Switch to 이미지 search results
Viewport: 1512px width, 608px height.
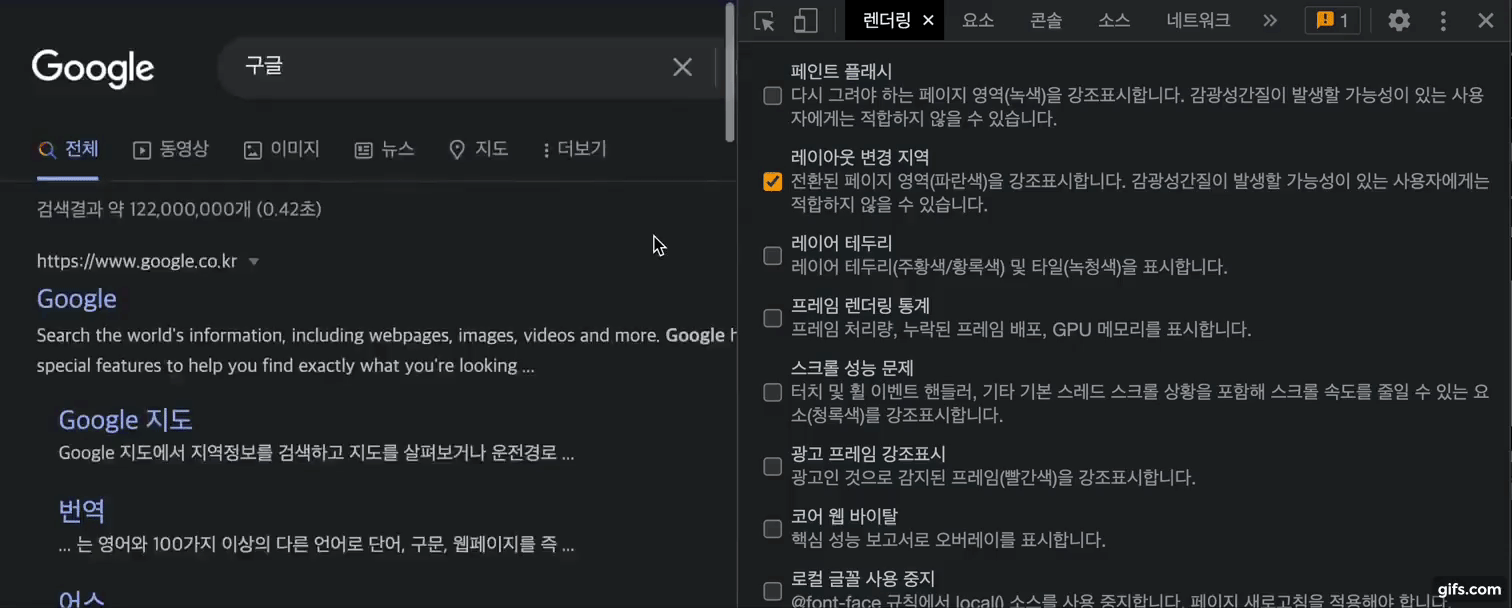282,150
